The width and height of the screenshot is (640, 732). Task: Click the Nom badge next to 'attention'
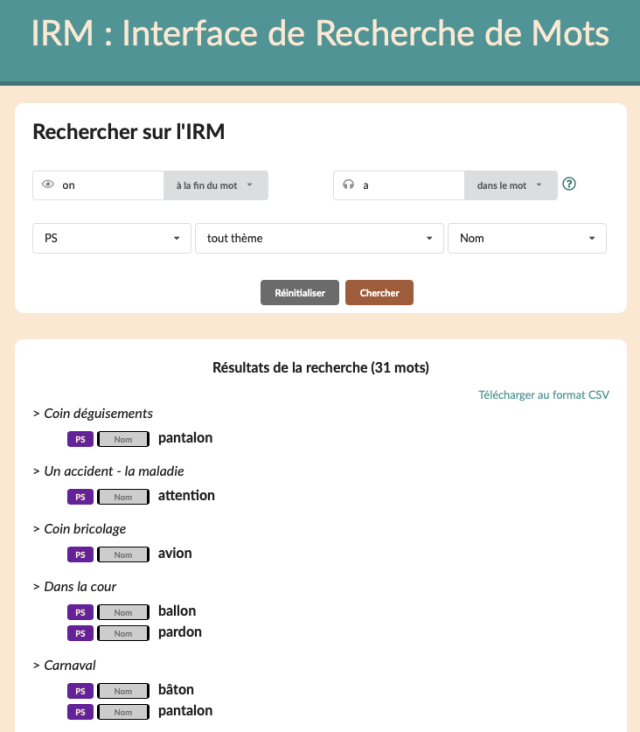pos(123,497)
